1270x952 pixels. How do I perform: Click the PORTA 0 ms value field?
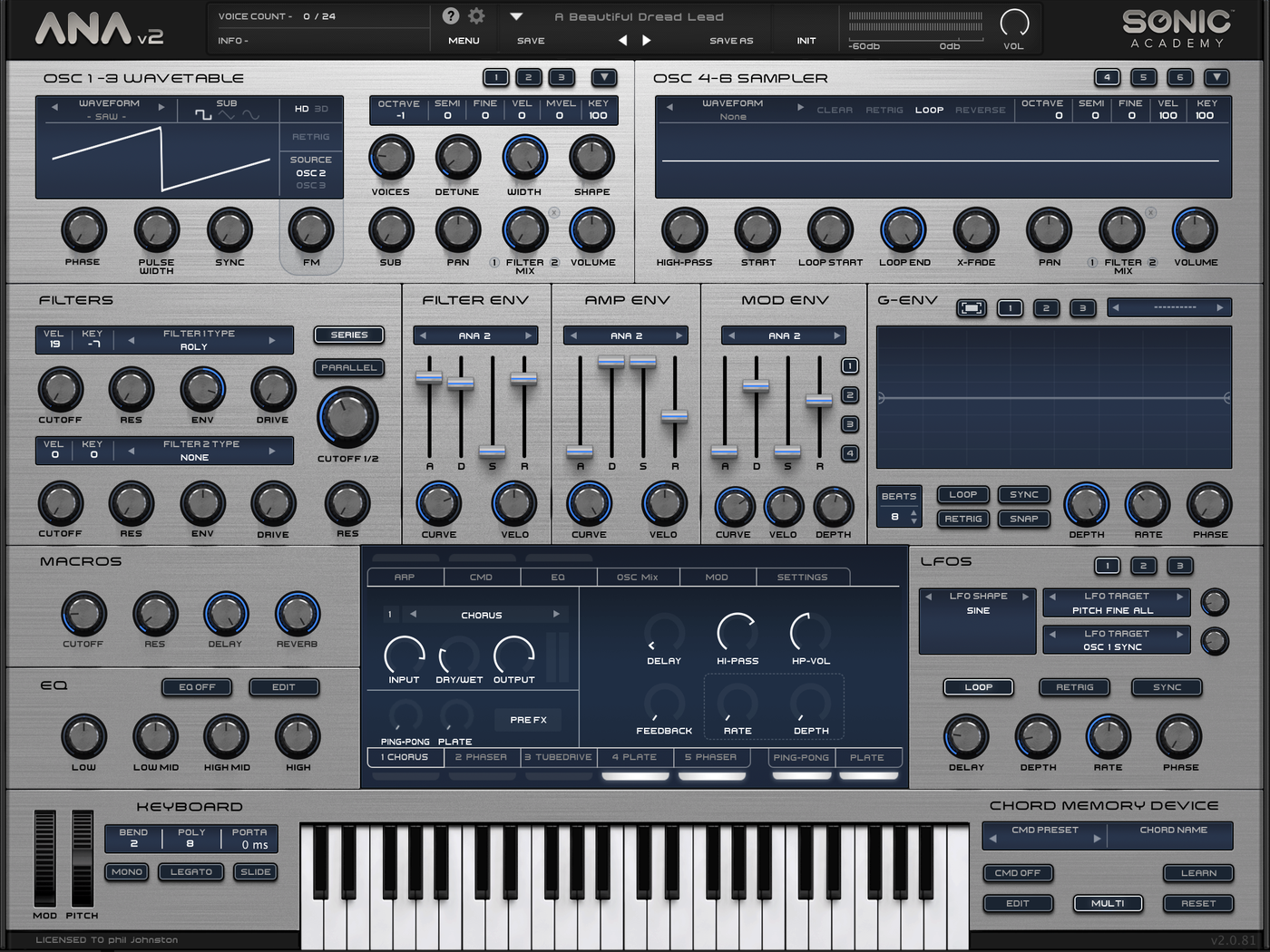click(x=249, y=839)
